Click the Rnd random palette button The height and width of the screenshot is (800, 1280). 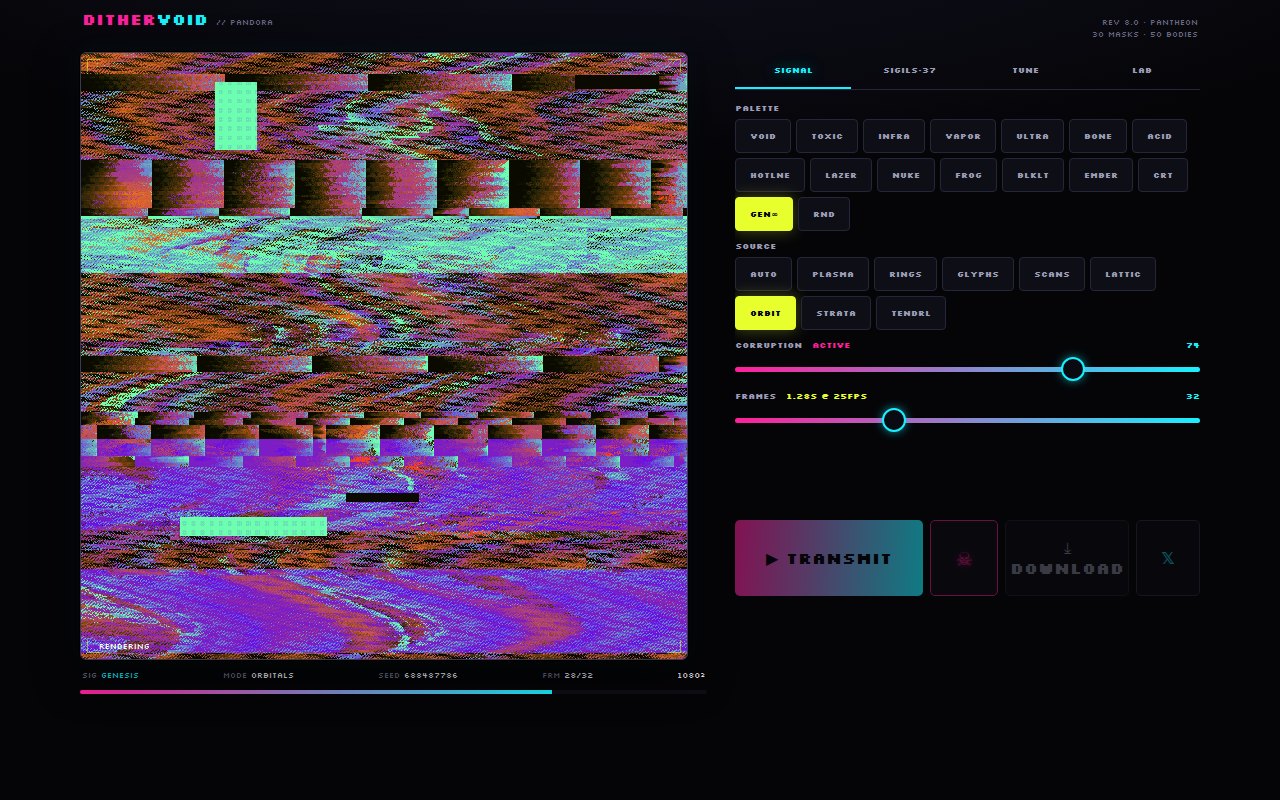(824, 214)
